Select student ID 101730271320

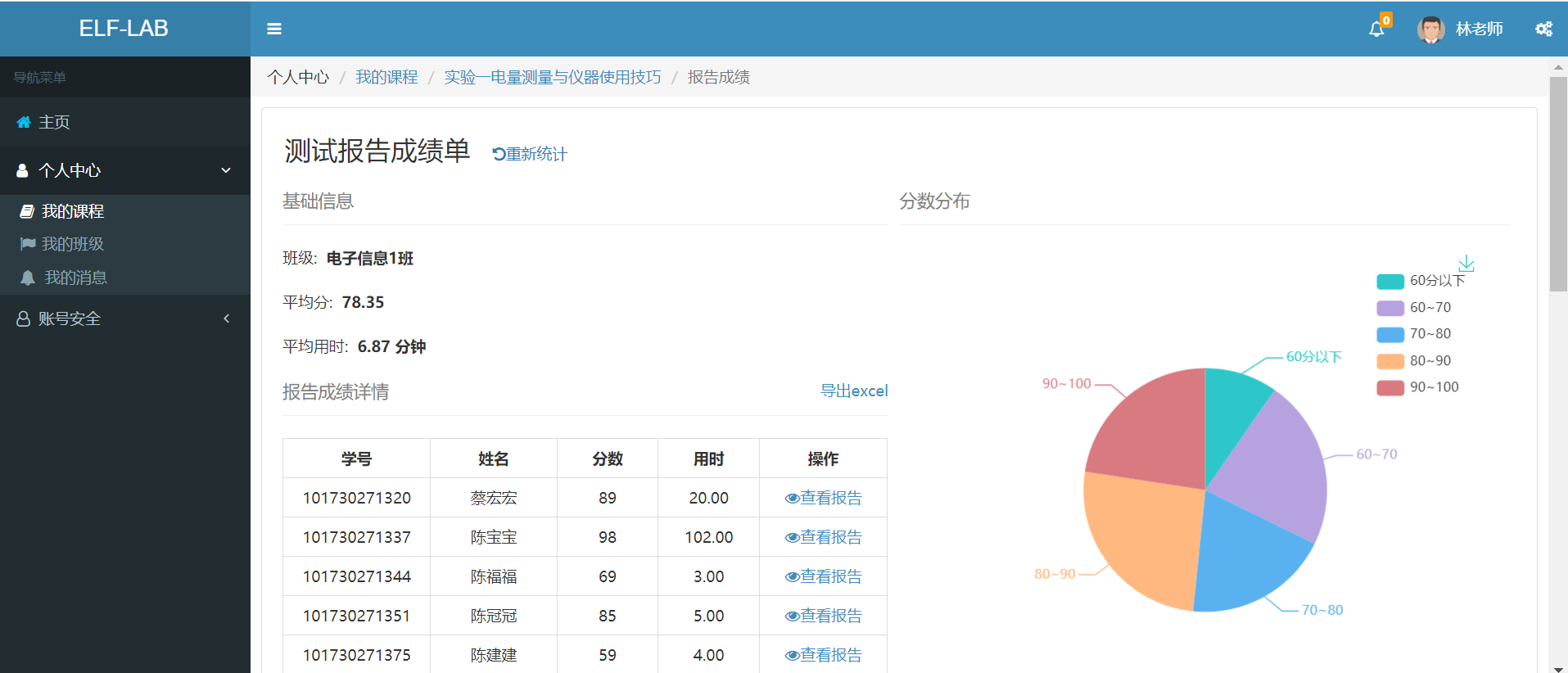point(357,498)
